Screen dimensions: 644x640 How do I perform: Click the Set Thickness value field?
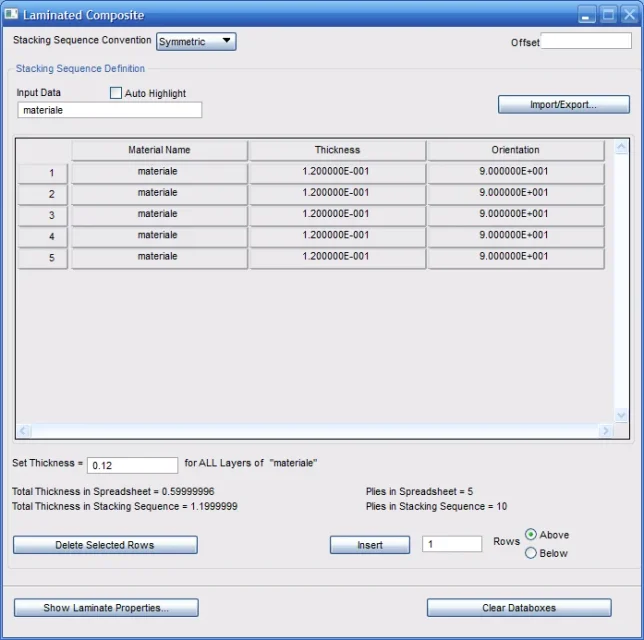point(132,465)
